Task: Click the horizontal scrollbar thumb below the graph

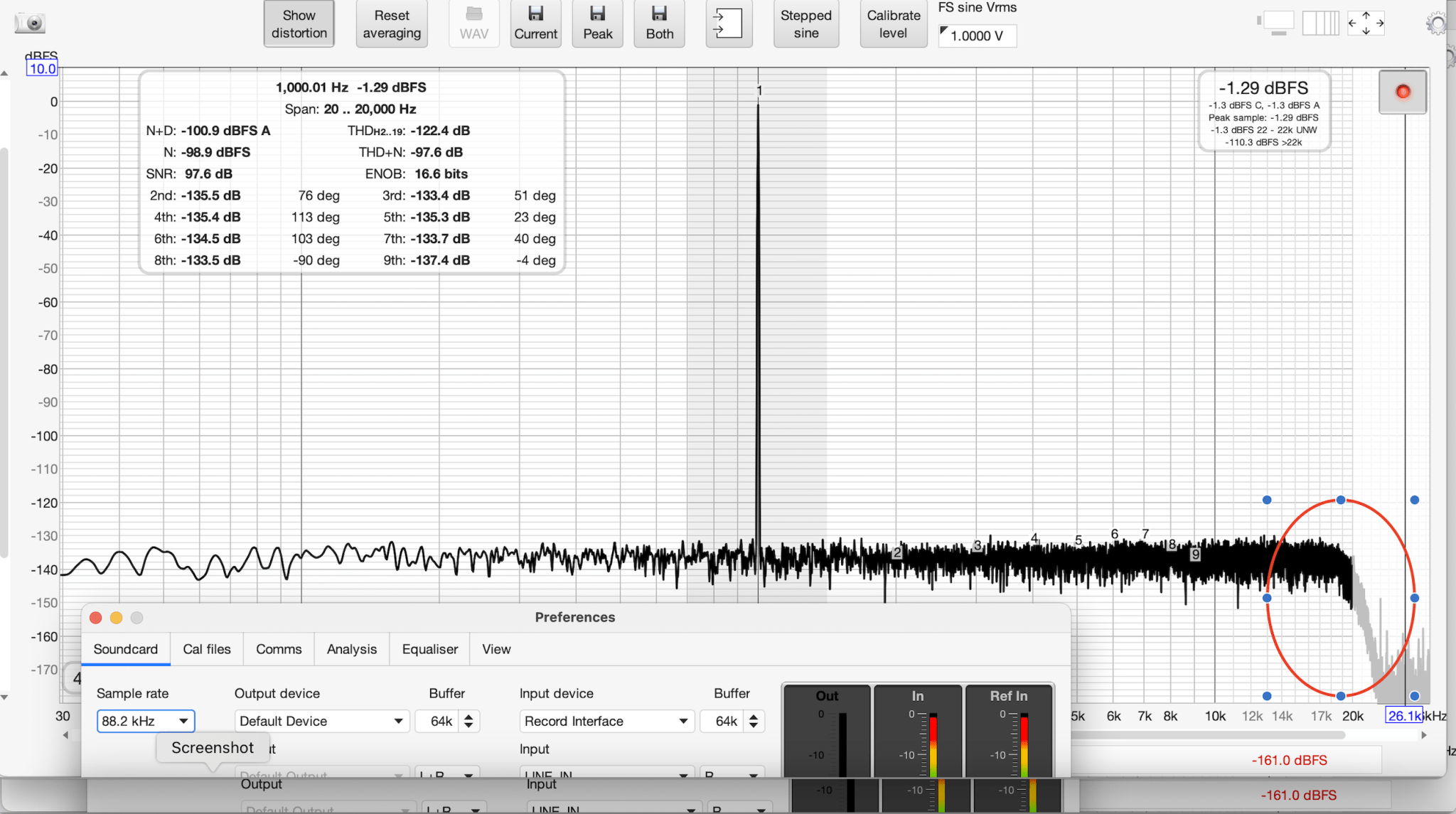Action: click(1209, 735)
